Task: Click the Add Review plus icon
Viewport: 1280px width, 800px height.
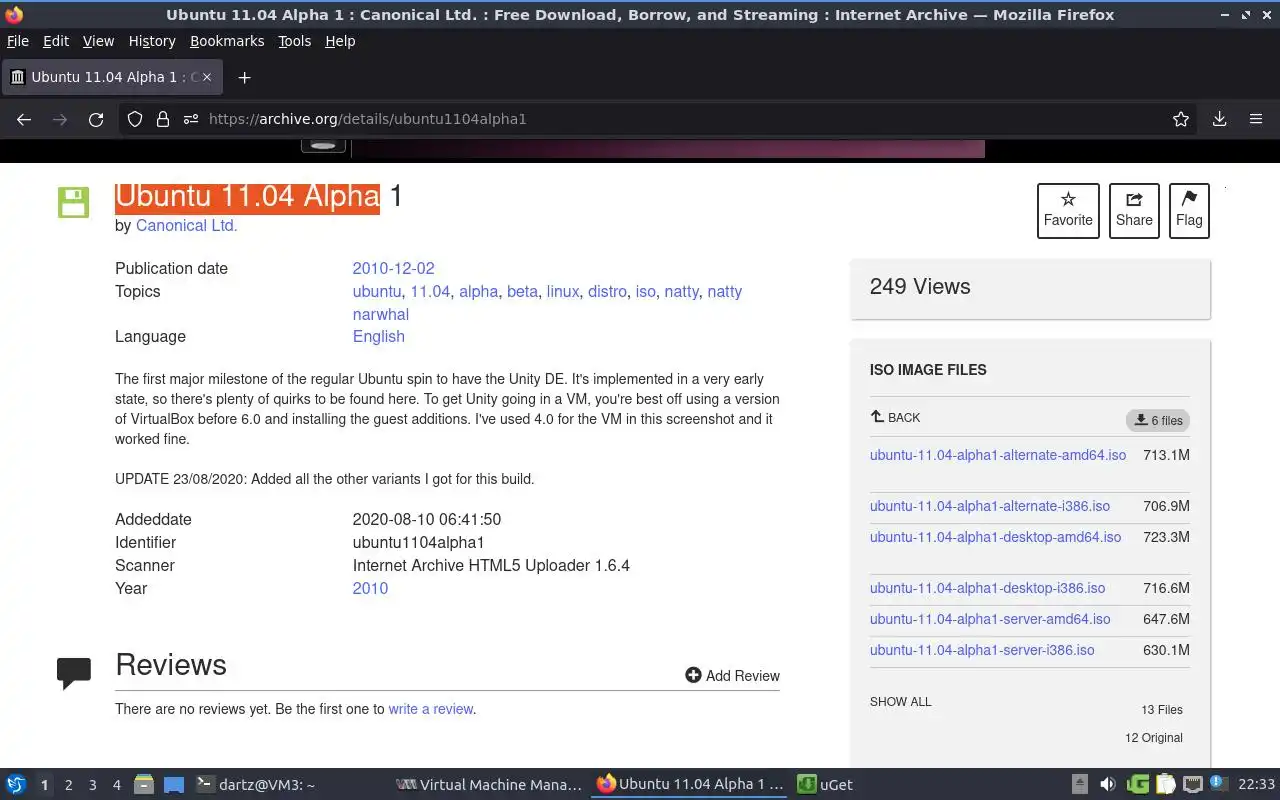Action: click(x=693, y=675)
